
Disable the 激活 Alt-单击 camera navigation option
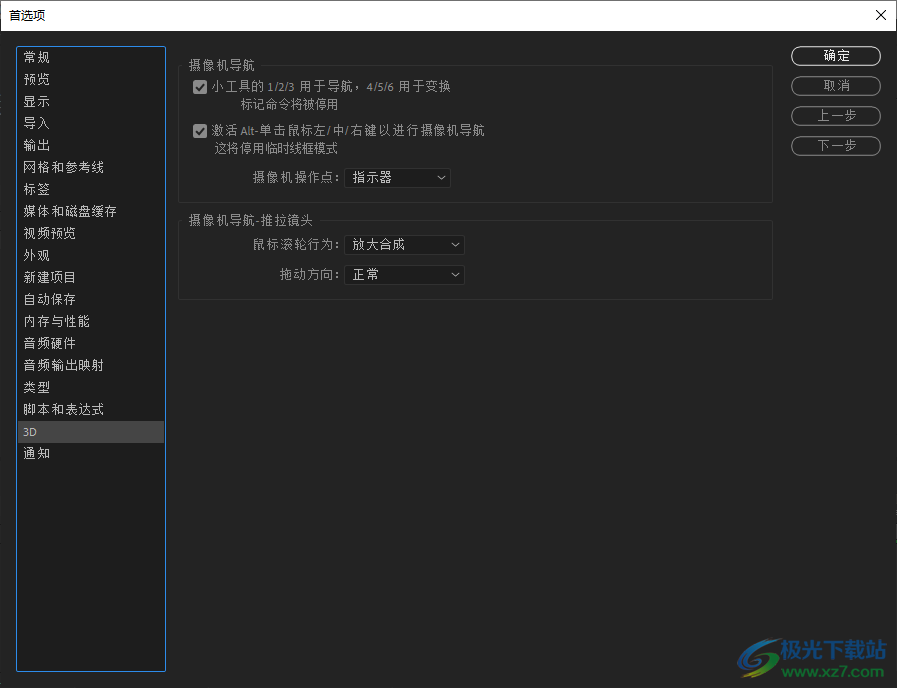click(x=200, y=130)
